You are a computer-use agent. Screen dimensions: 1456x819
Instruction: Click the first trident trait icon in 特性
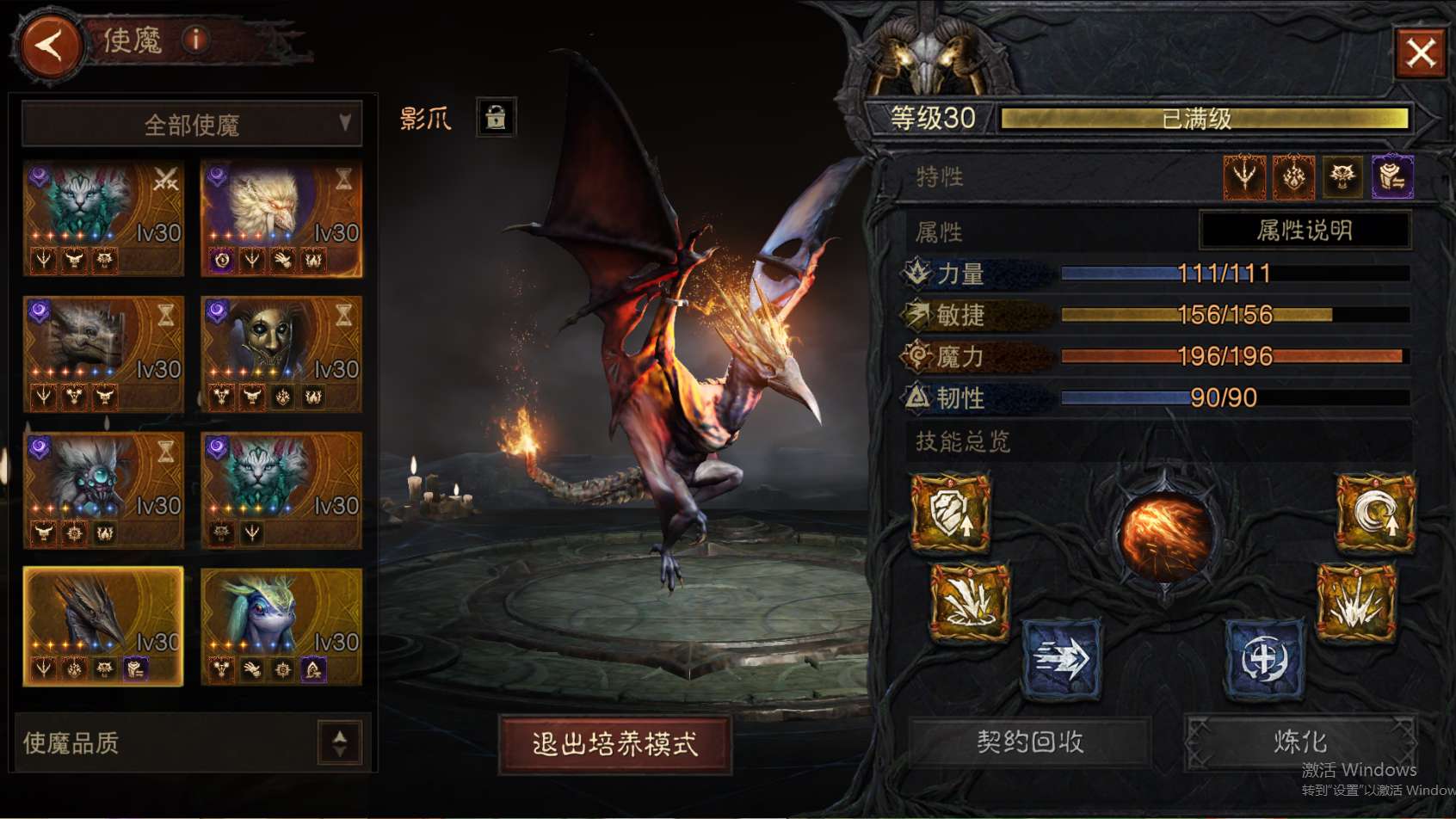tap(1244, 176)
